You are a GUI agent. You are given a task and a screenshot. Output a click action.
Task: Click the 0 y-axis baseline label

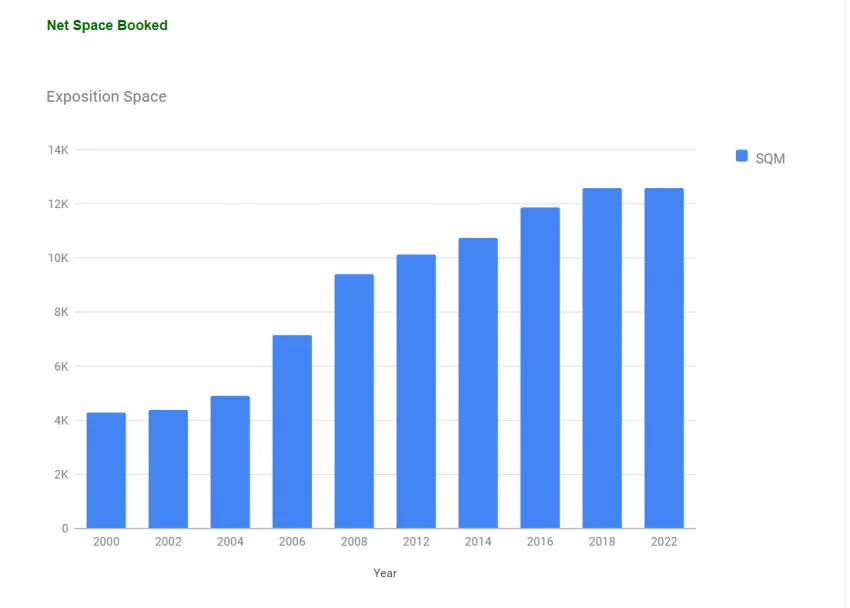[65, 528]
